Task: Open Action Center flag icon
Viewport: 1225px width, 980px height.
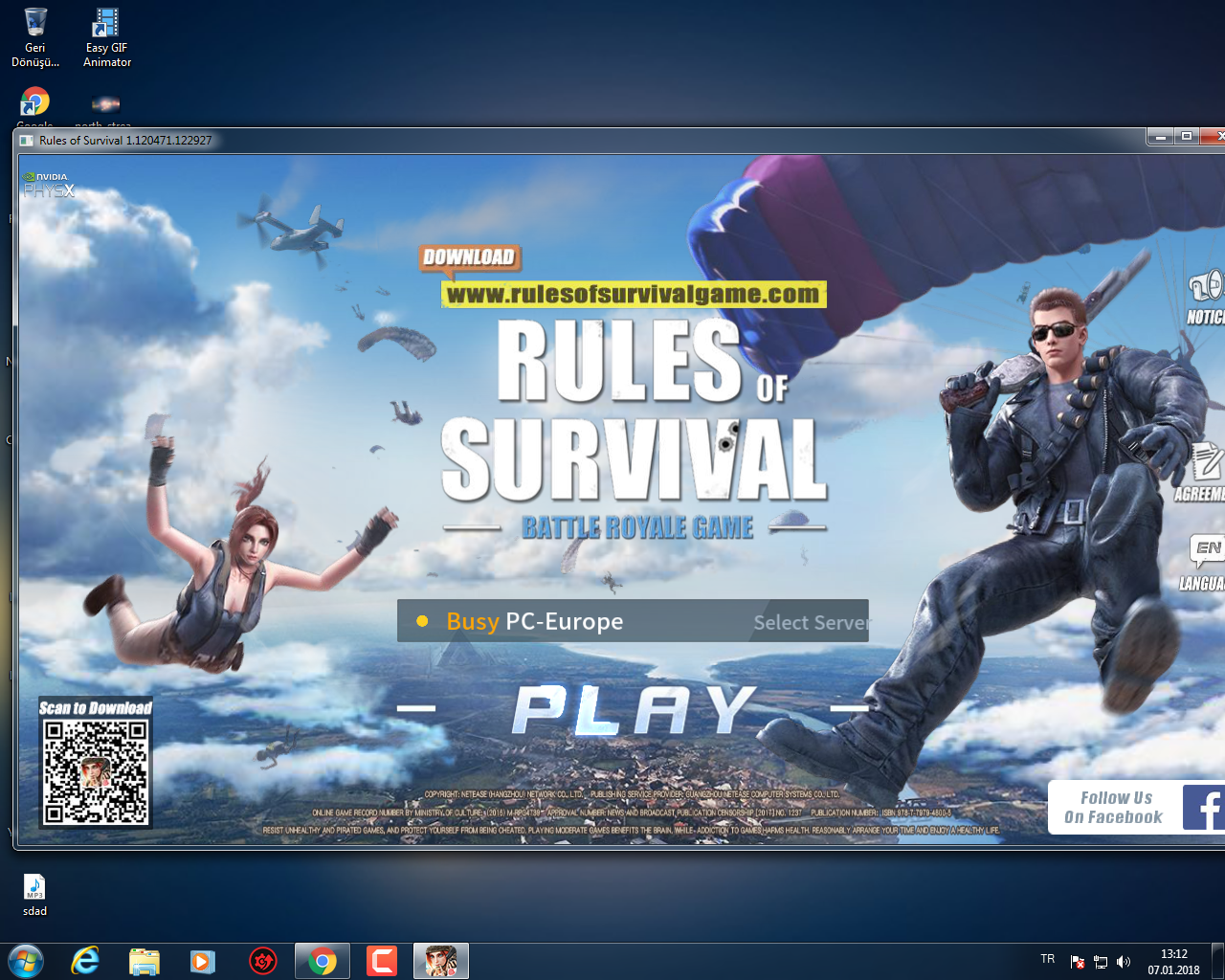Action: 1078,962
